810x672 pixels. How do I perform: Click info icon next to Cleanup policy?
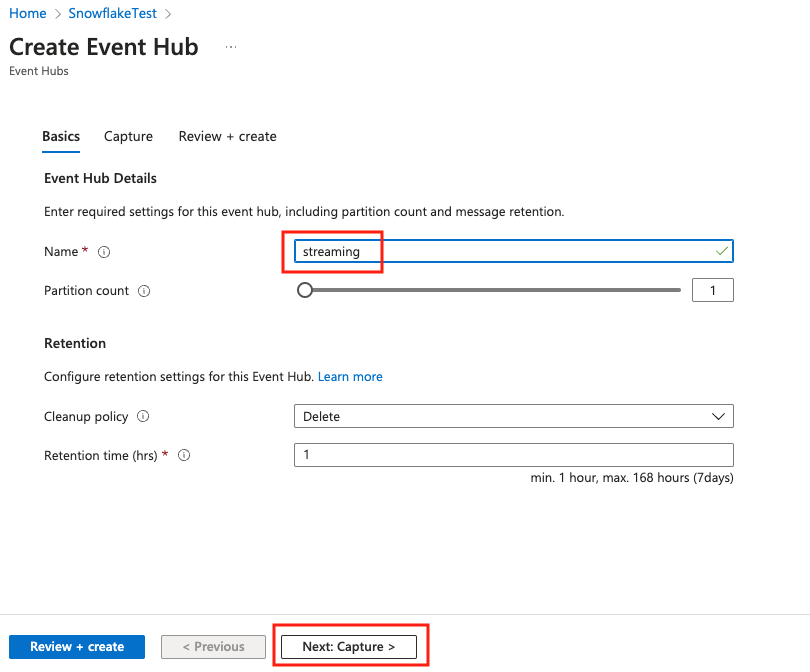pyautogui.click(x=143, y=416)
